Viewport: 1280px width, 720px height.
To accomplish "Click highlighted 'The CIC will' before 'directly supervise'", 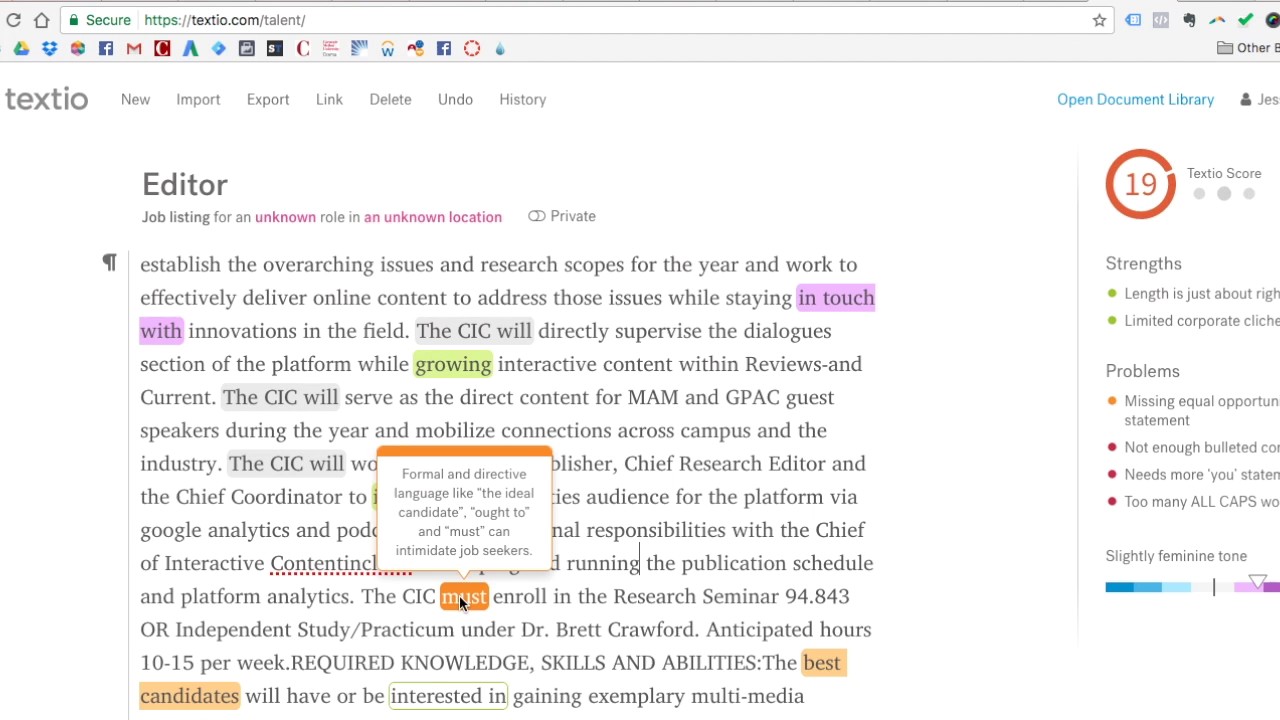I will 474,331.
